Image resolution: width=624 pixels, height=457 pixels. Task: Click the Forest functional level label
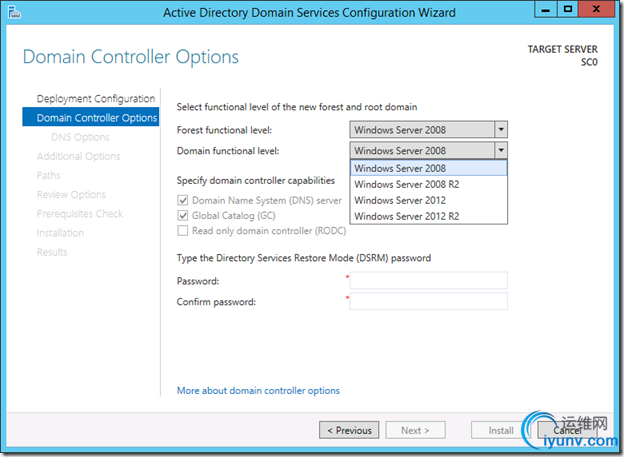tap(224, 130)
